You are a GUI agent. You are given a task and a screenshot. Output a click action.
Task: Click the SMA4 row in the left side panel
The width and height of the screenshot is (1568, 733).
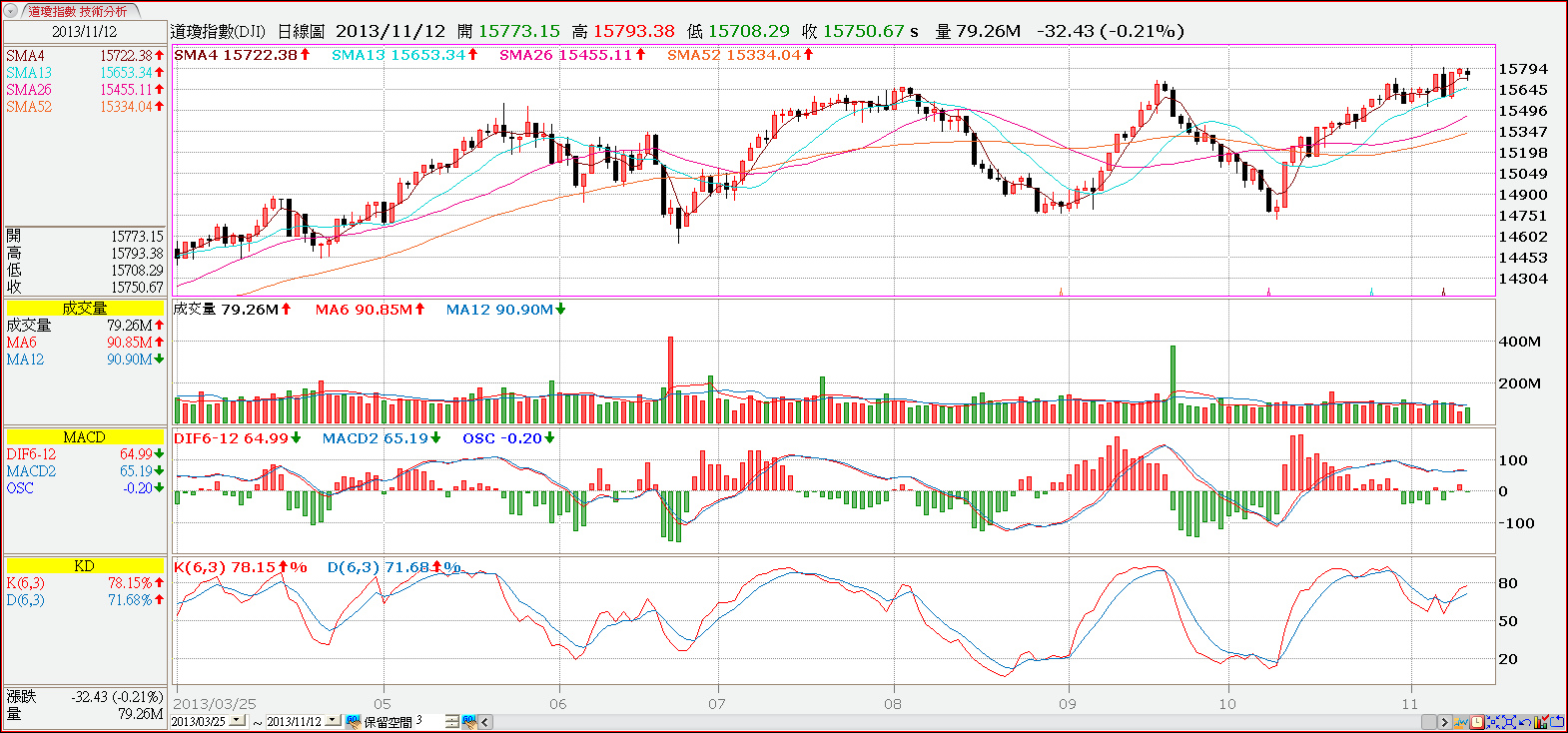coord(84,56)
